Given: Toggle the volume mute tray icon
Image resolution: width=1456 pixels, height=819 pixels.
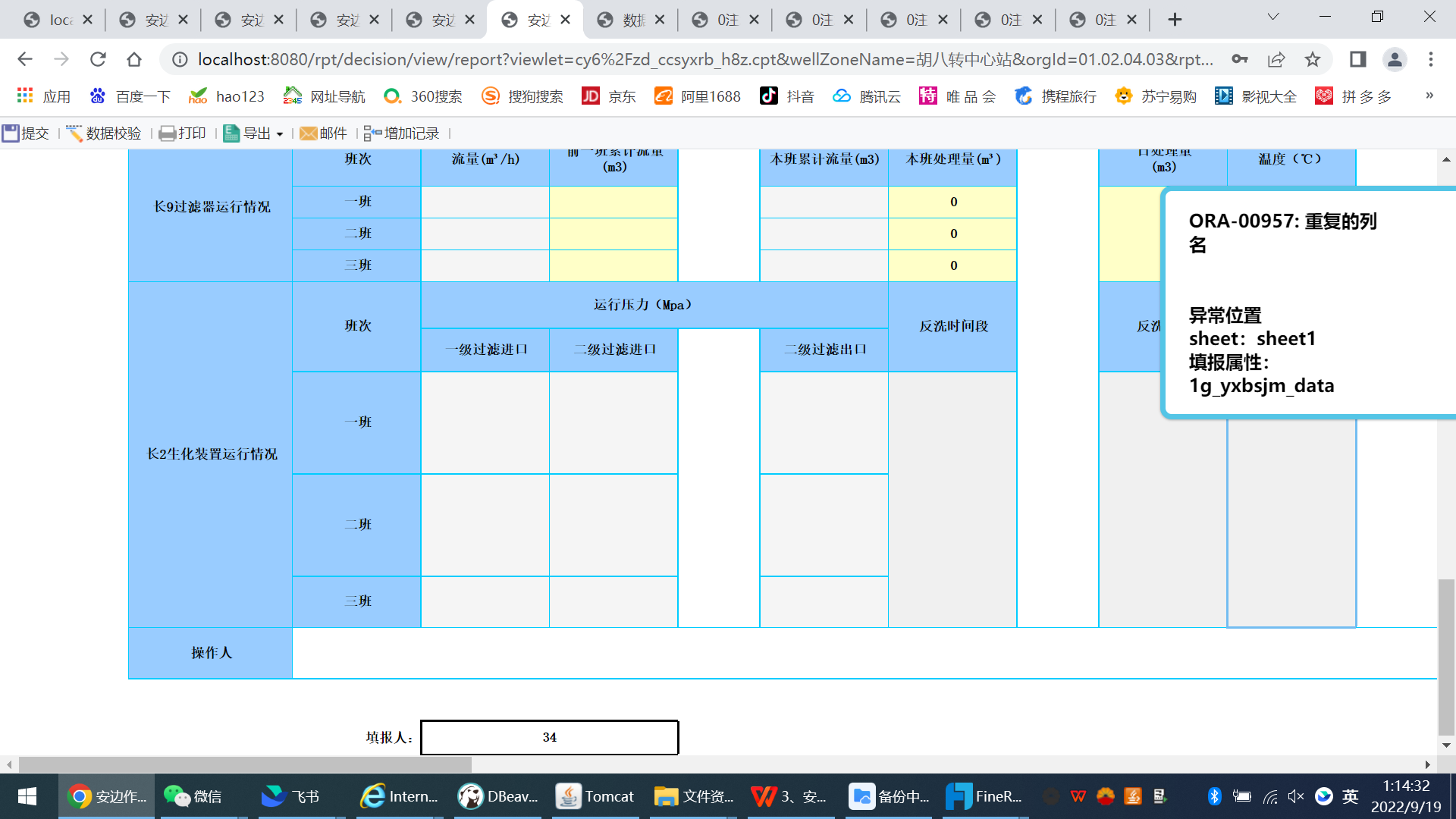Looking at the screenshot, I should pos(1295,796).
